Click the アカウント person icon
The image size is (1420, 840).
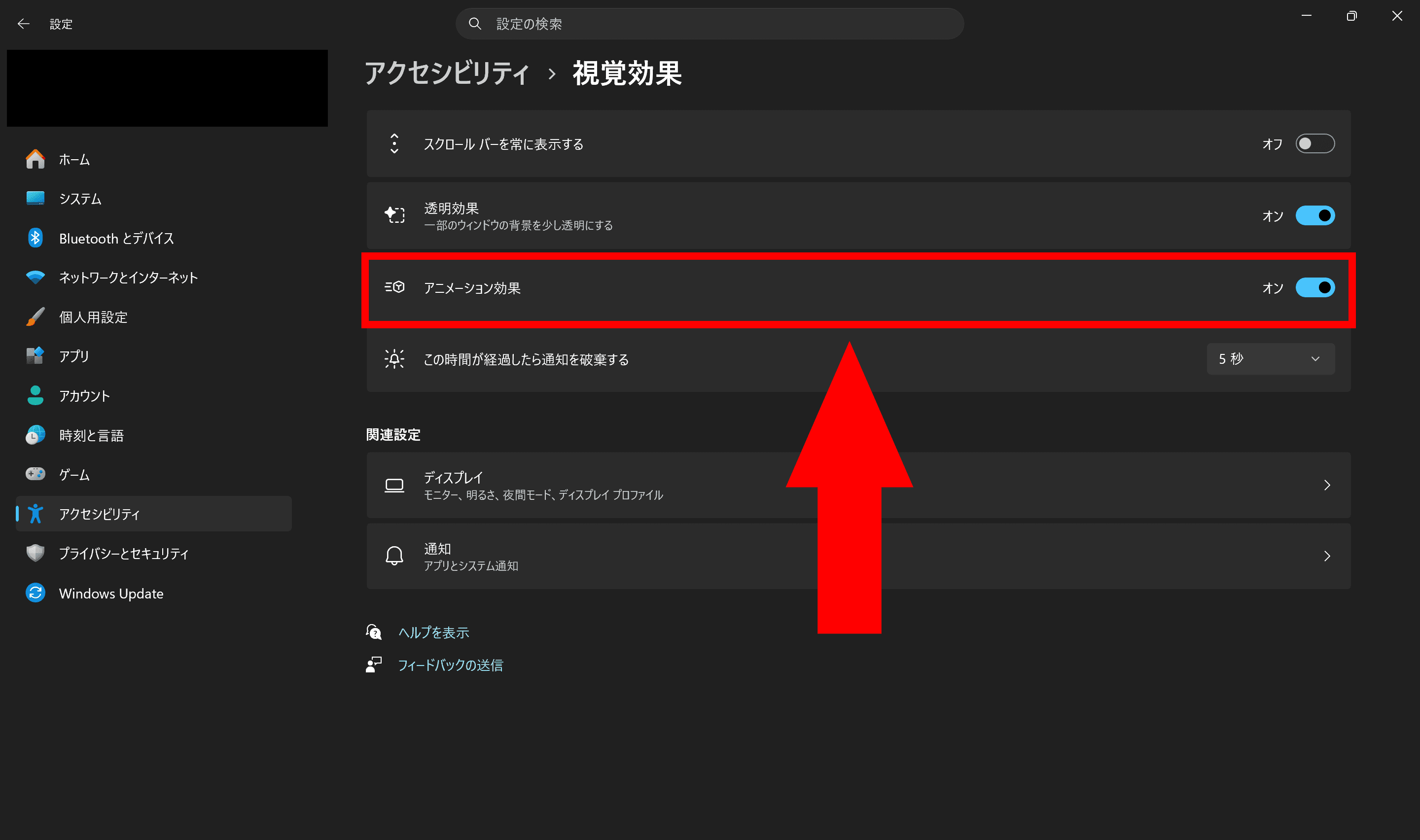(x=35, y=395)
